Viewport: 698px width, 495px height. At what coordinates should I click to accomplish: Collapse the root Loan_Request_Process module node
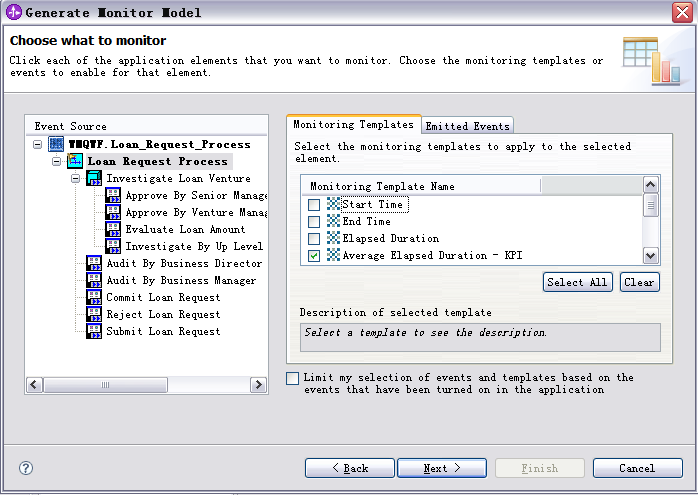point(38,144)
